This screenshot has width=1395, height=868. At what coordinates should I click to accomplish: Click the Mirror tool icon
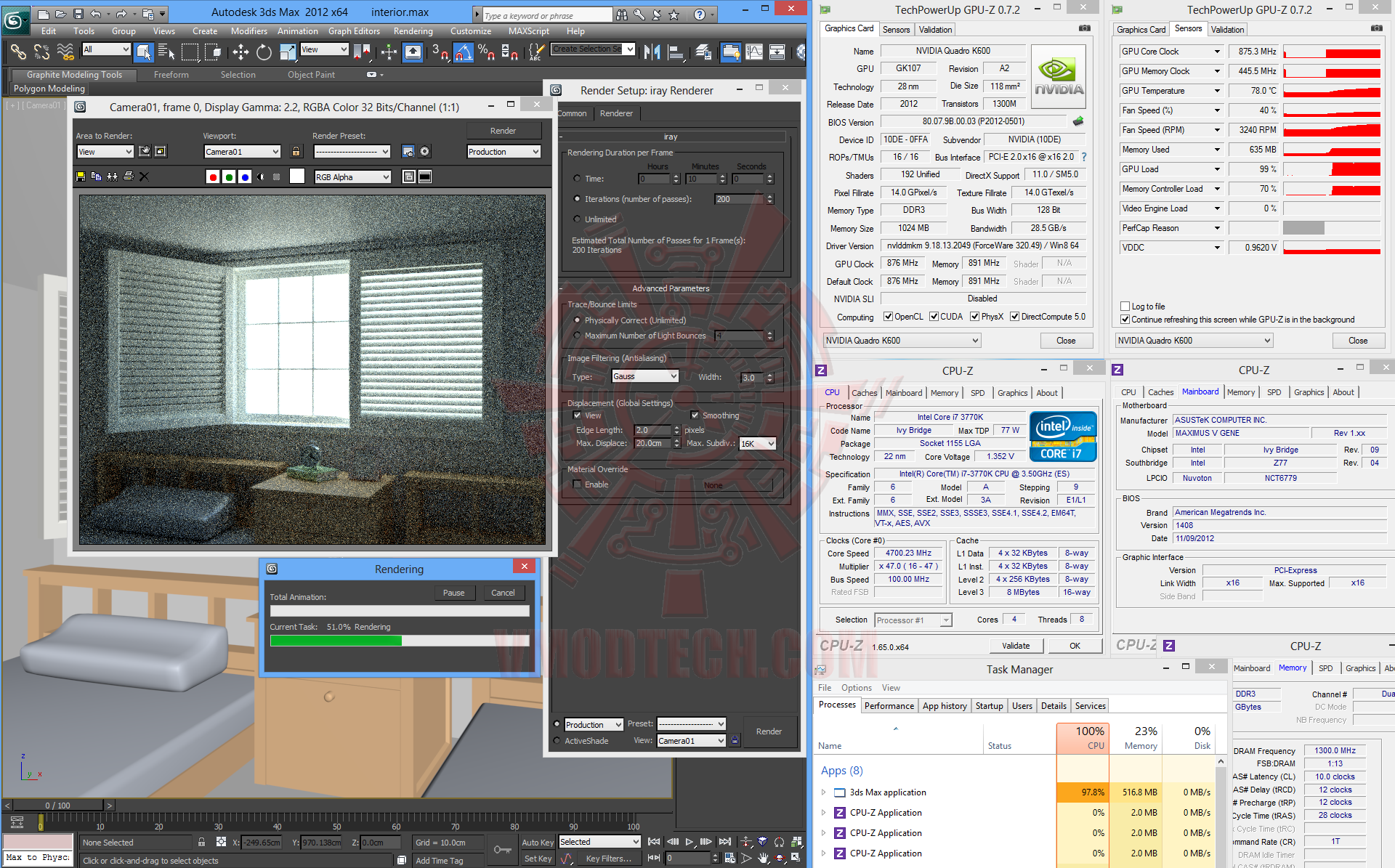tap(652, 52)
